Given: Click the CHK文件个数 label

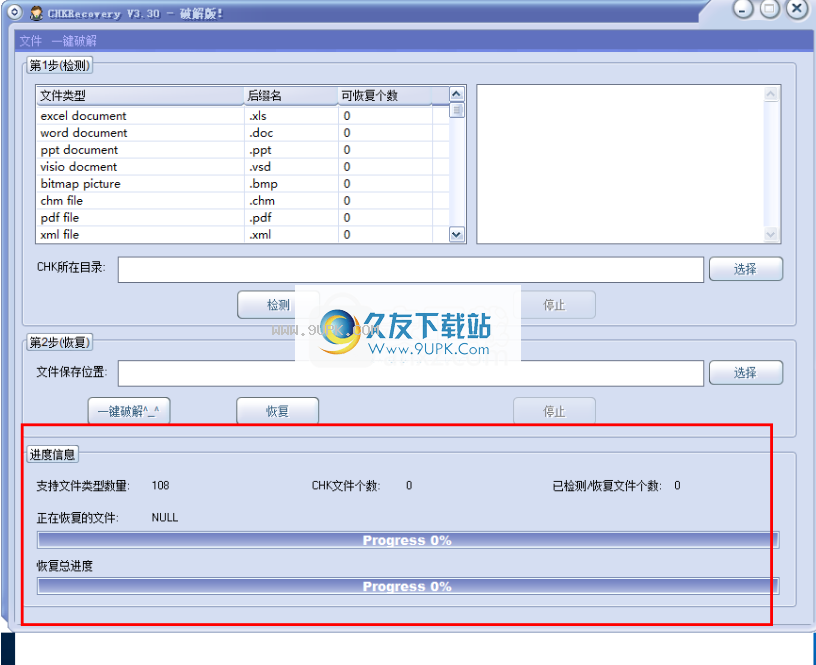Looking at the screenshot, I should [346, 485].
